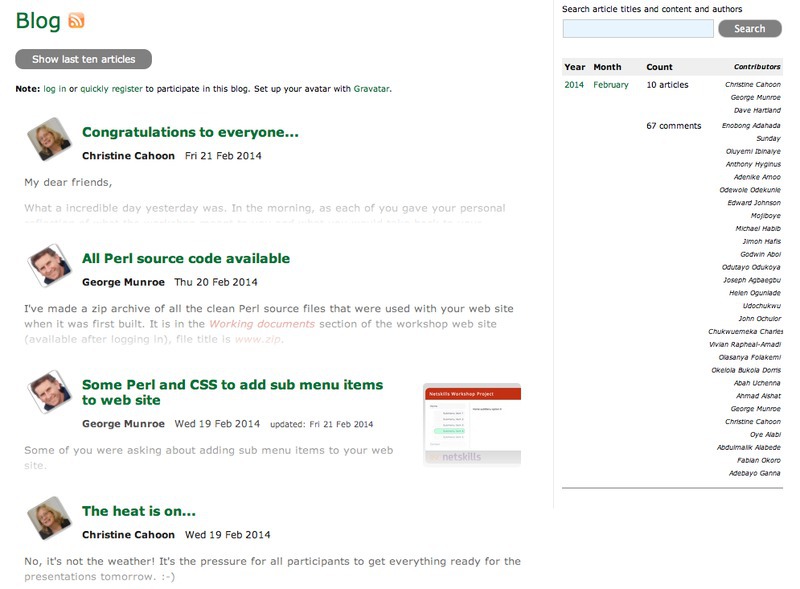
Task: Open All Perl source code available article
Action: pos(186,258)
